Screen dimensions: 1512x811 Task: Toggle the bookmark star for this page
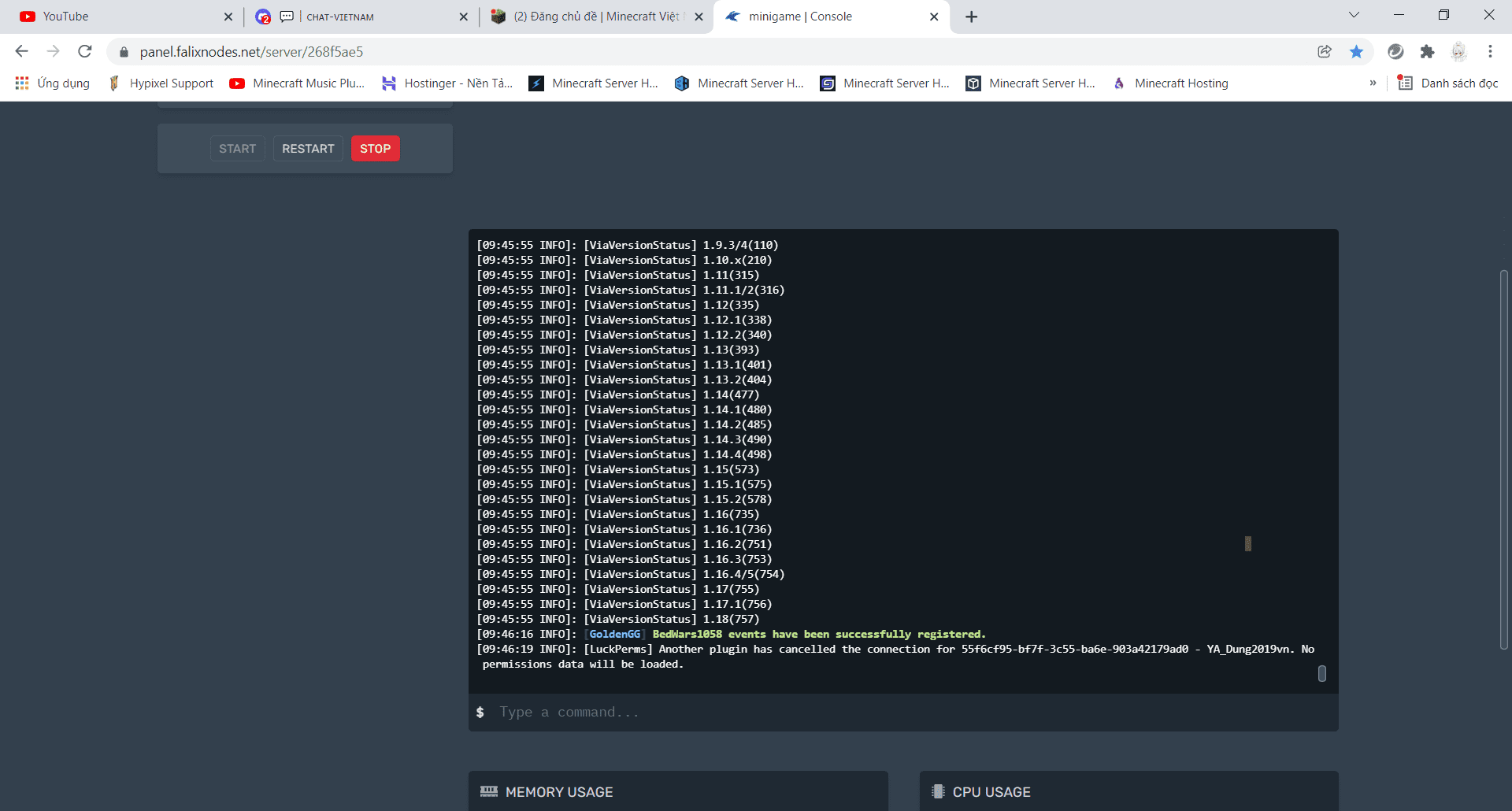coord(1356,51)
